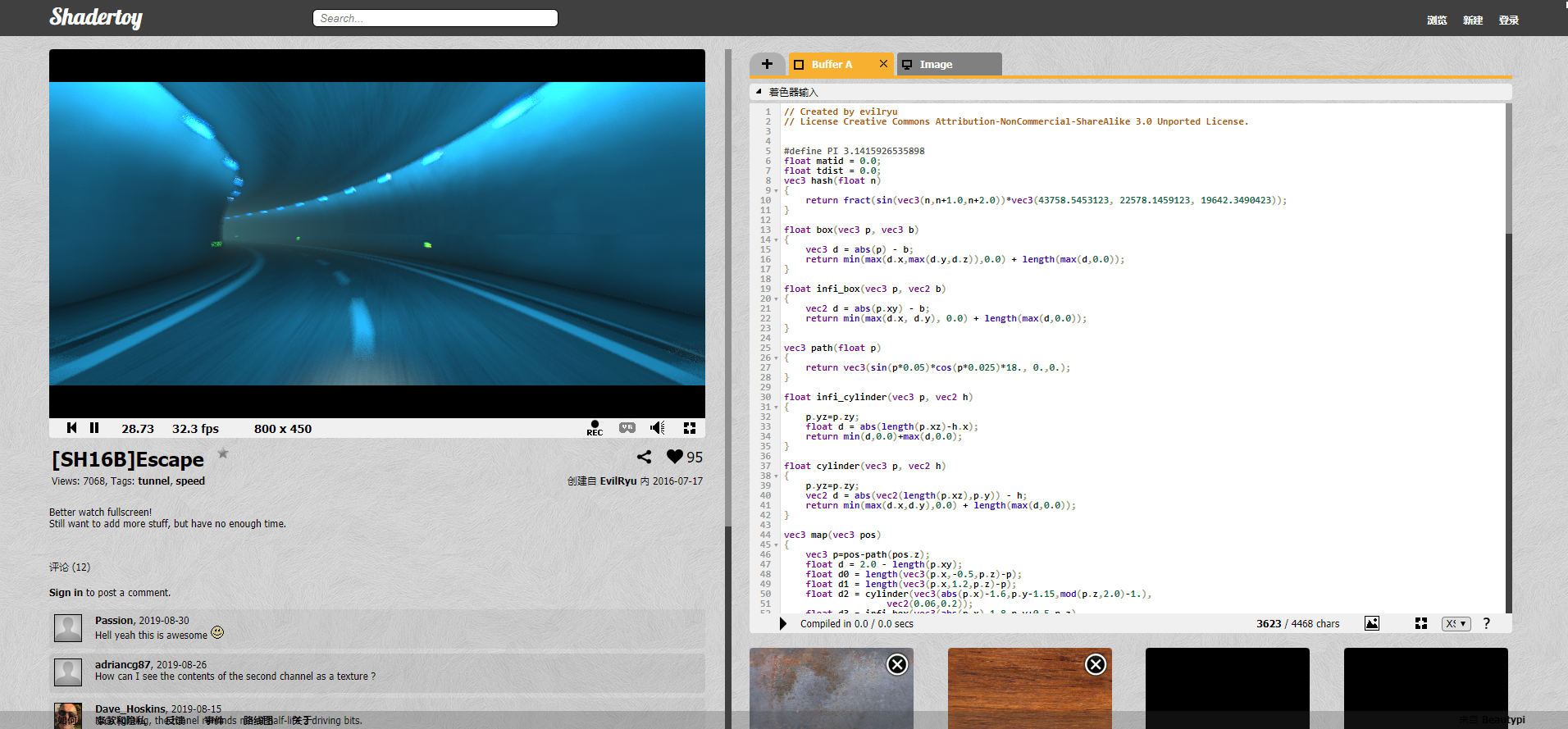Screen dimensions: 1568x729
Task: Close the Buffer A tab
Action: point(883,64)
